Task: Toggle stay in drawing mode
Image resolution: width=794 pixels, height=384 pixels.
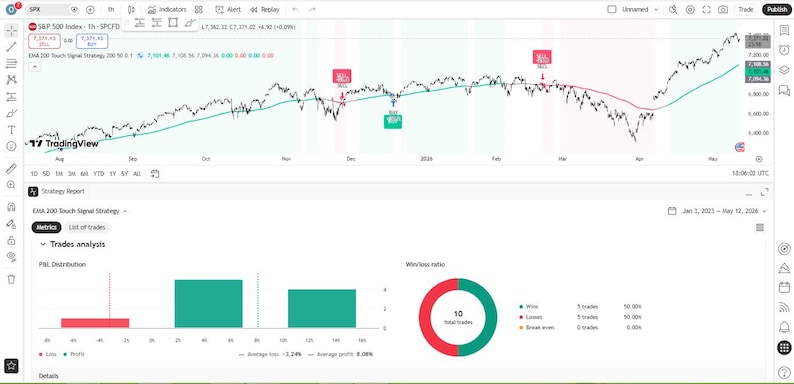Action: tap(11, 224)
